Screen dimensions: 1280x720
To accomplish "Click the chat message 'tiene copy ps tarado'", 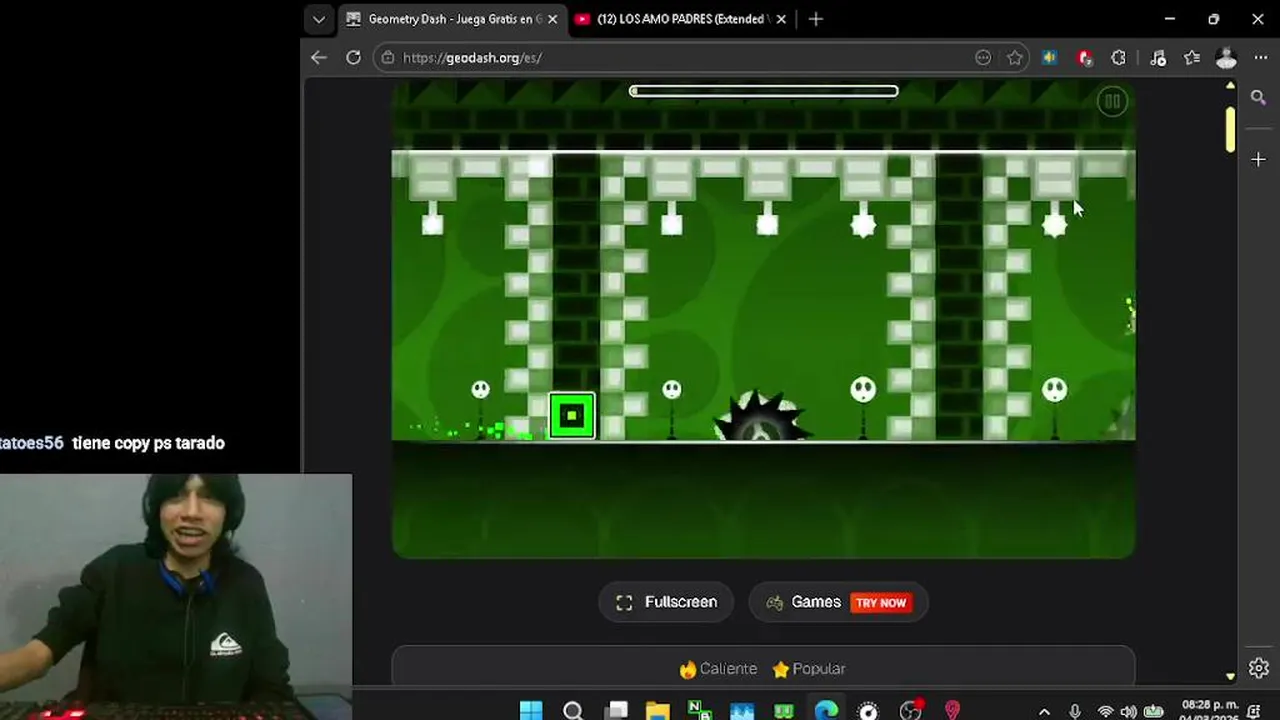I will pyautogui.click(x=148, y=443).
